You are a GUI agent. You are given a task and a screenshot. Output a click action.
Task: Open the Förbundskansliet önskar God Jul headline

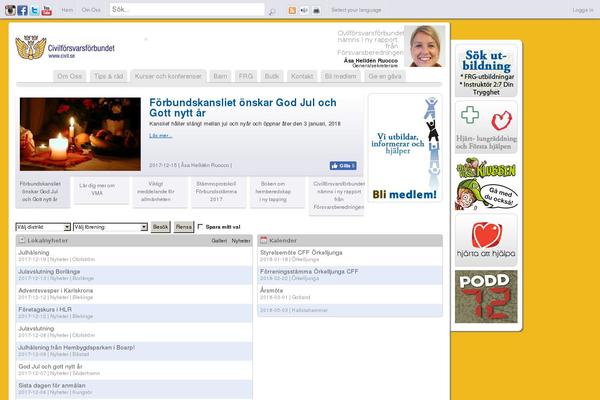(243, 108)
